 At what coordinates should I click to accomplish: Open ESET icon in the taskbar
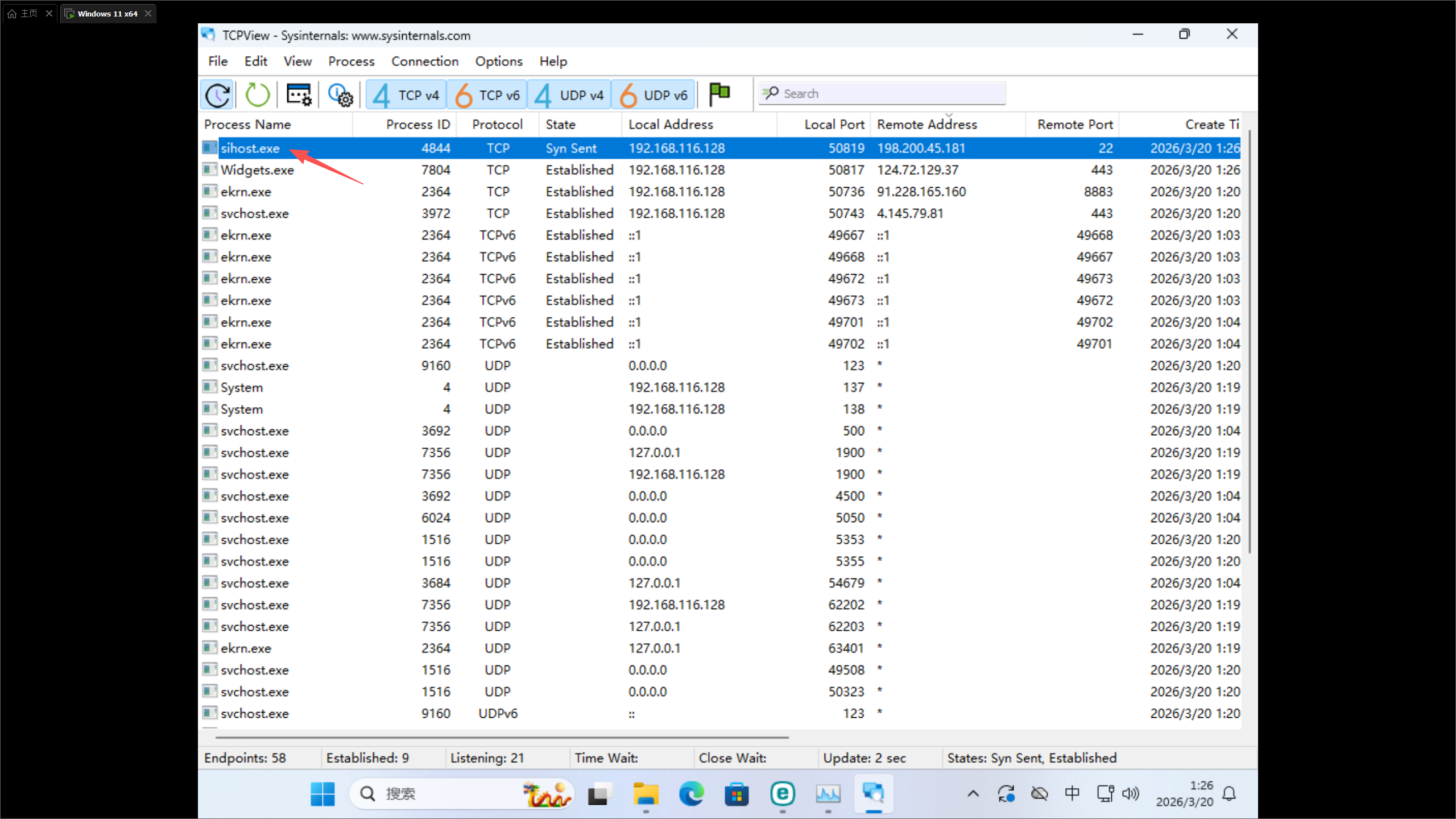coord(783,793)
